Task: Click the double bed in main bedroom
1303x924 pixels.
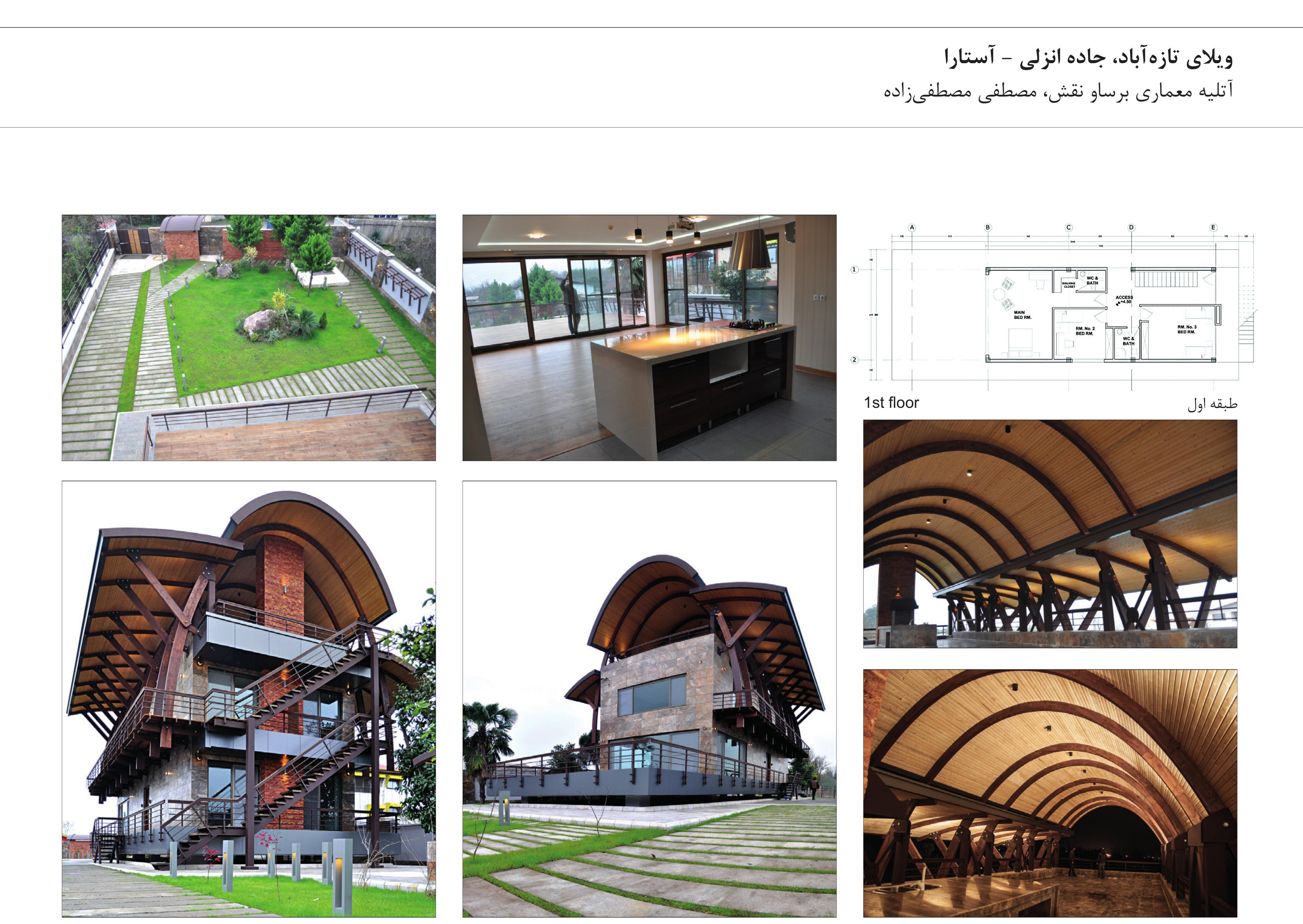Action: (1021, 344)
